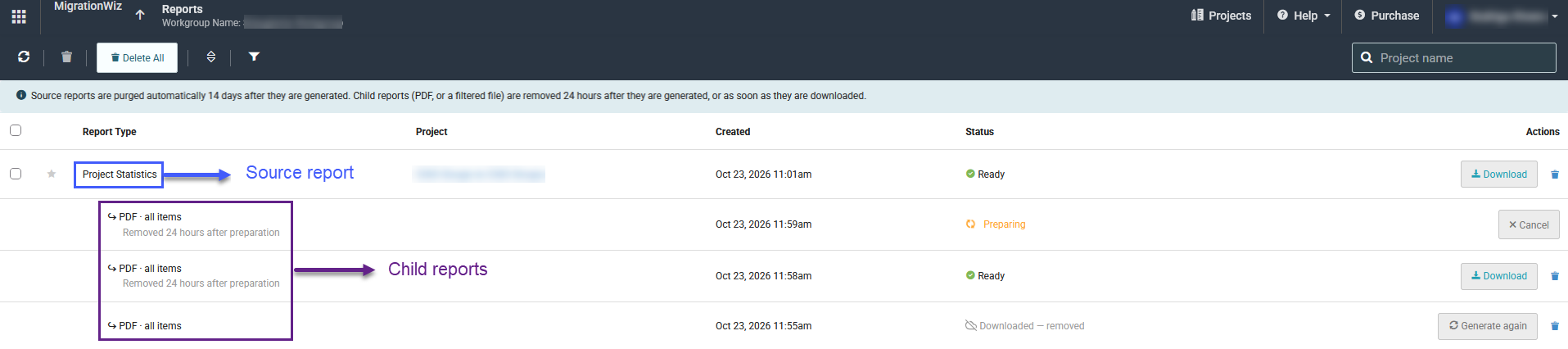This screenshot has width=1568, height=349.
Task: Click the Delete All button
Action: pyautogui.click(x=137, y=58)
